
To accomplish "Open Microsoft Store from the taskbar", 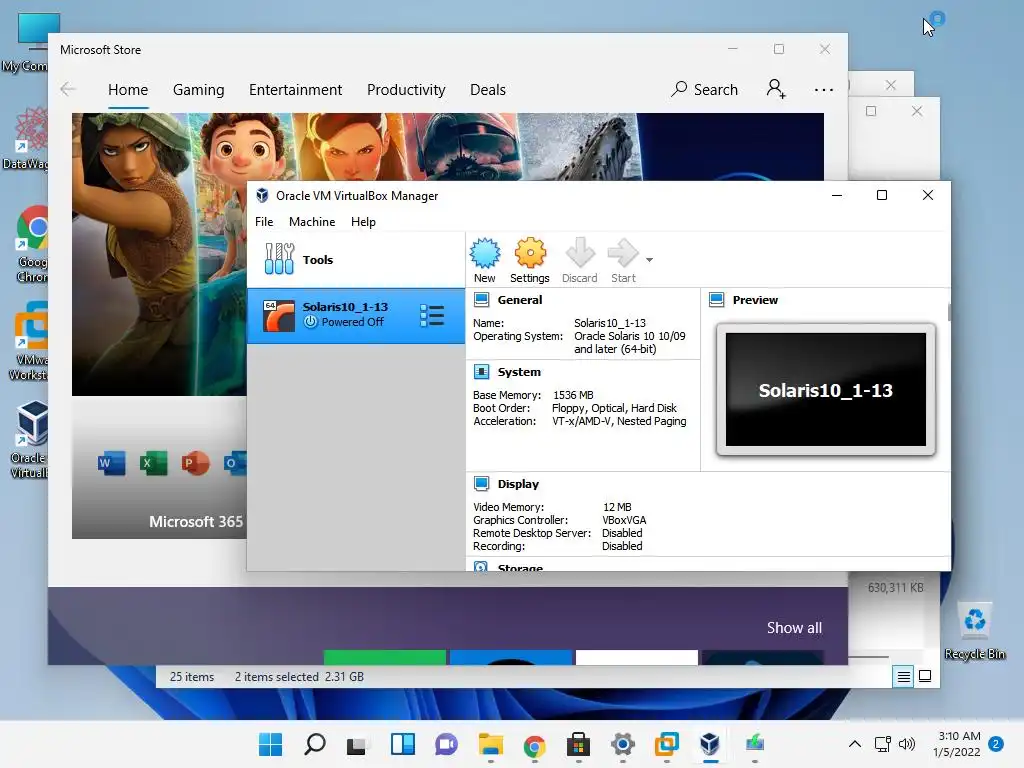I will pos(578,744).
